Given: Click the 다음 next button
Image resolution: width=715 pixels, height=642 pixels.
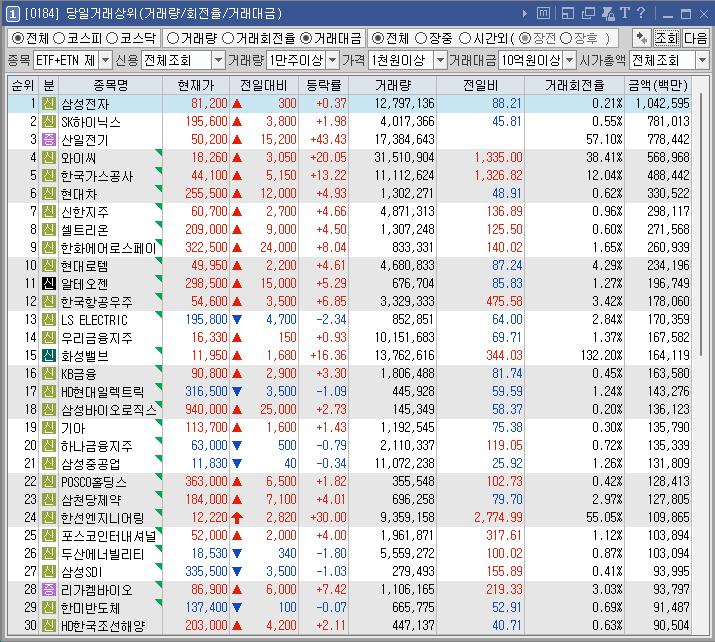Looking at the screenshot, I should 695,38.
